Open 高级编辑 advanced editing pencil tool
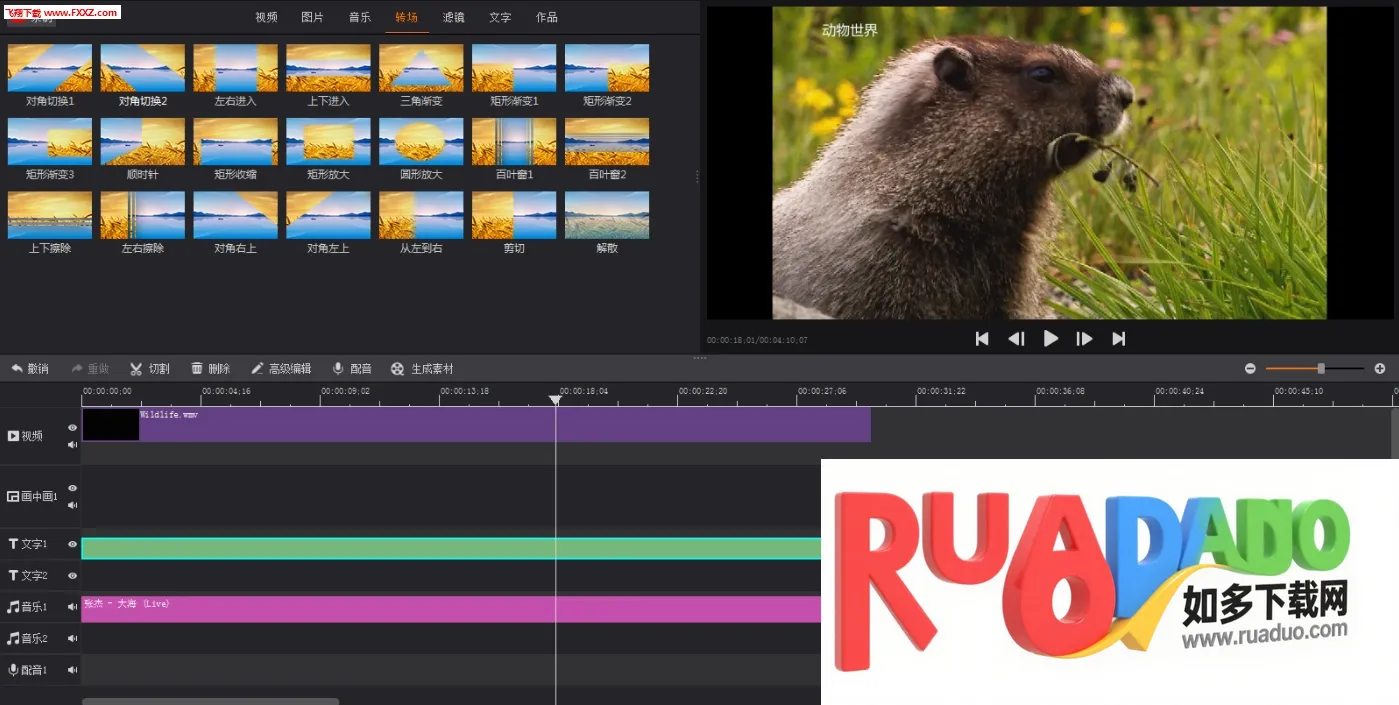The image size is (1399, 705). click(280, 369)
